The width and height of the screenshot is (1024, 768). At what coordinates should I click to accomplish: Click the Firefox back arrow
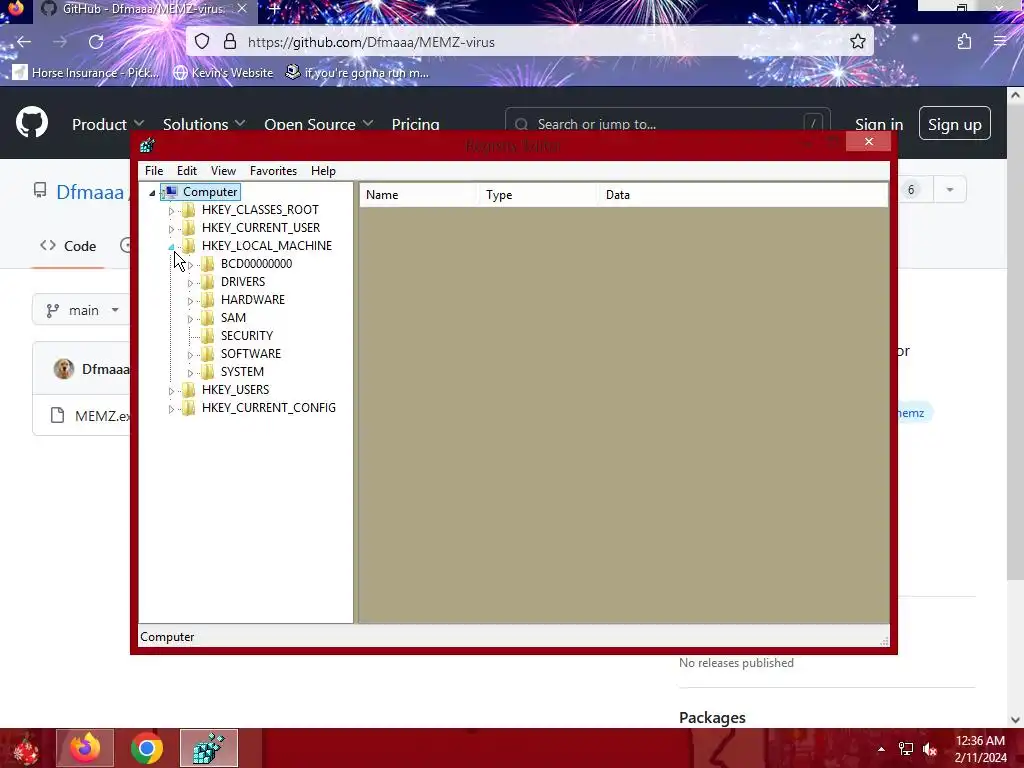24,42
